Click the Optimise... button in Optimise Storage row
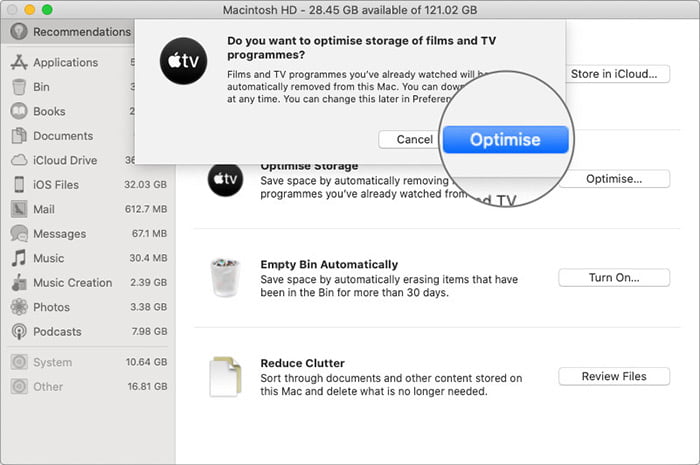Viewport: 700px width, 465px height. pos(614,179)
